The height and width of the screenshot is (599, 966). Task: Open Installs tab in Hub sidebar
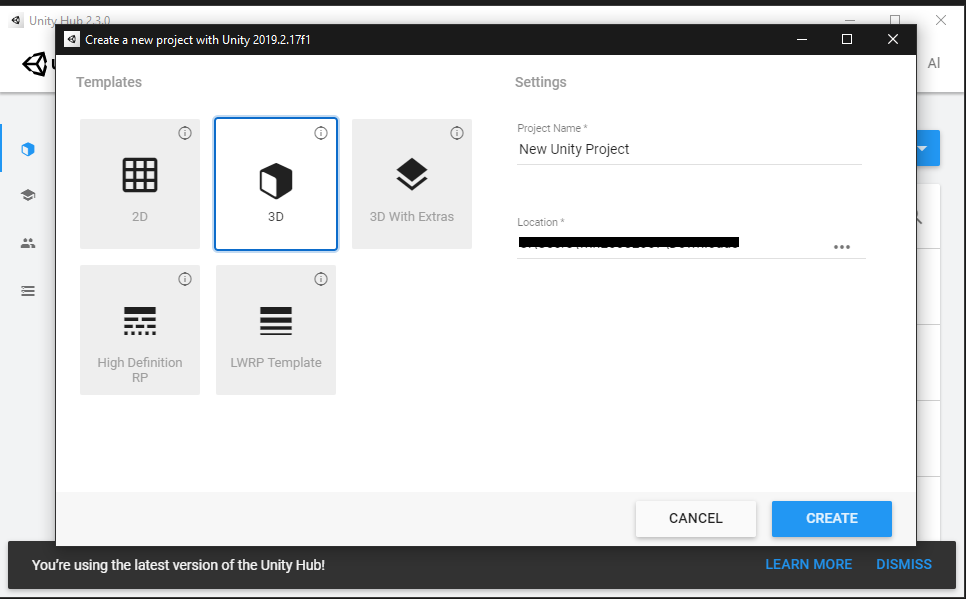pos(28,291)
